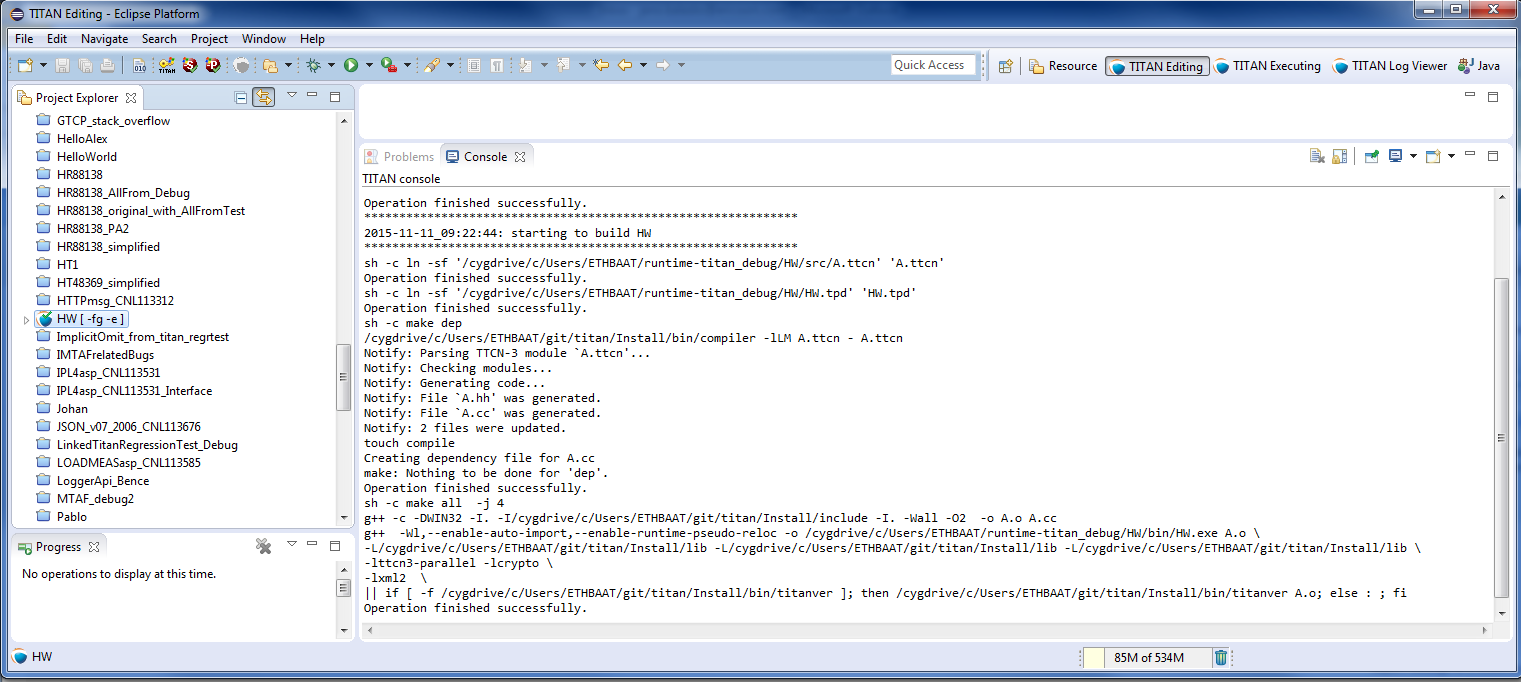Open the Search dropdown arrow
The image size is (1521, 682).
tap(450, 65)
